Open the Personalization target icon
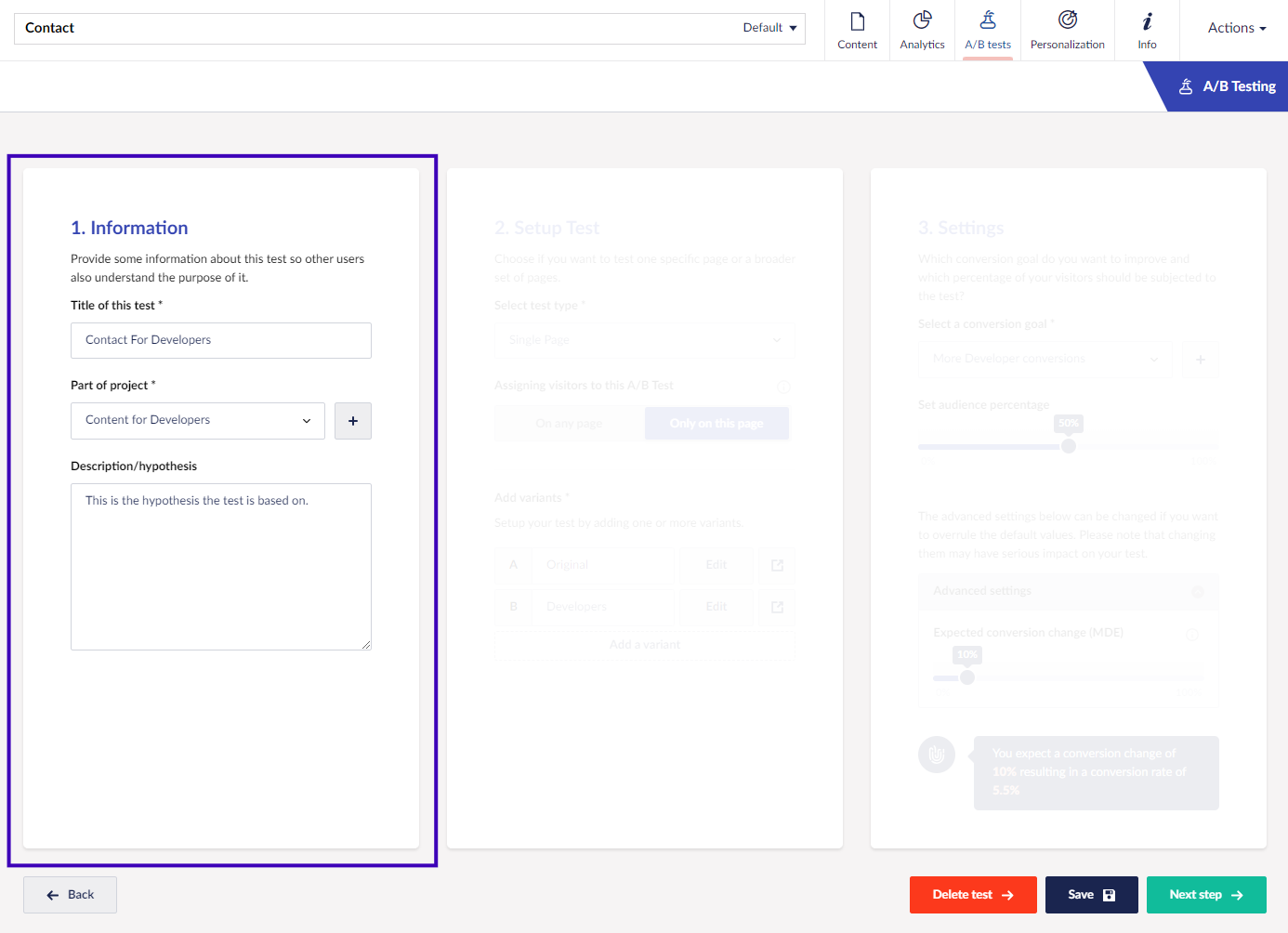The height and width of the screenshot is (933, 1288). tap(1067, 20)
